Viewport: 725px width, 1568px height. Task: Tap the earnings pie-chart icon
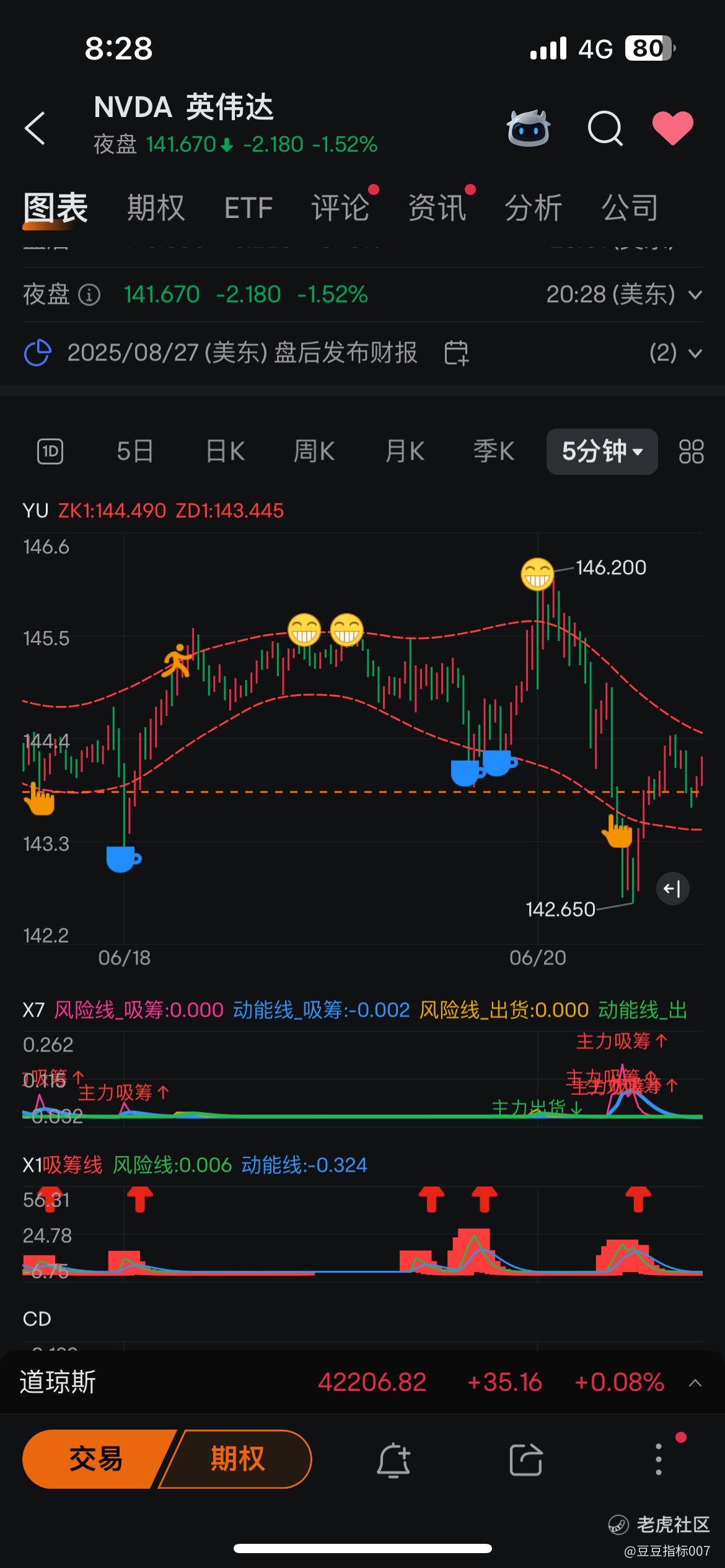pyautogui.click(x=37, y=353)
